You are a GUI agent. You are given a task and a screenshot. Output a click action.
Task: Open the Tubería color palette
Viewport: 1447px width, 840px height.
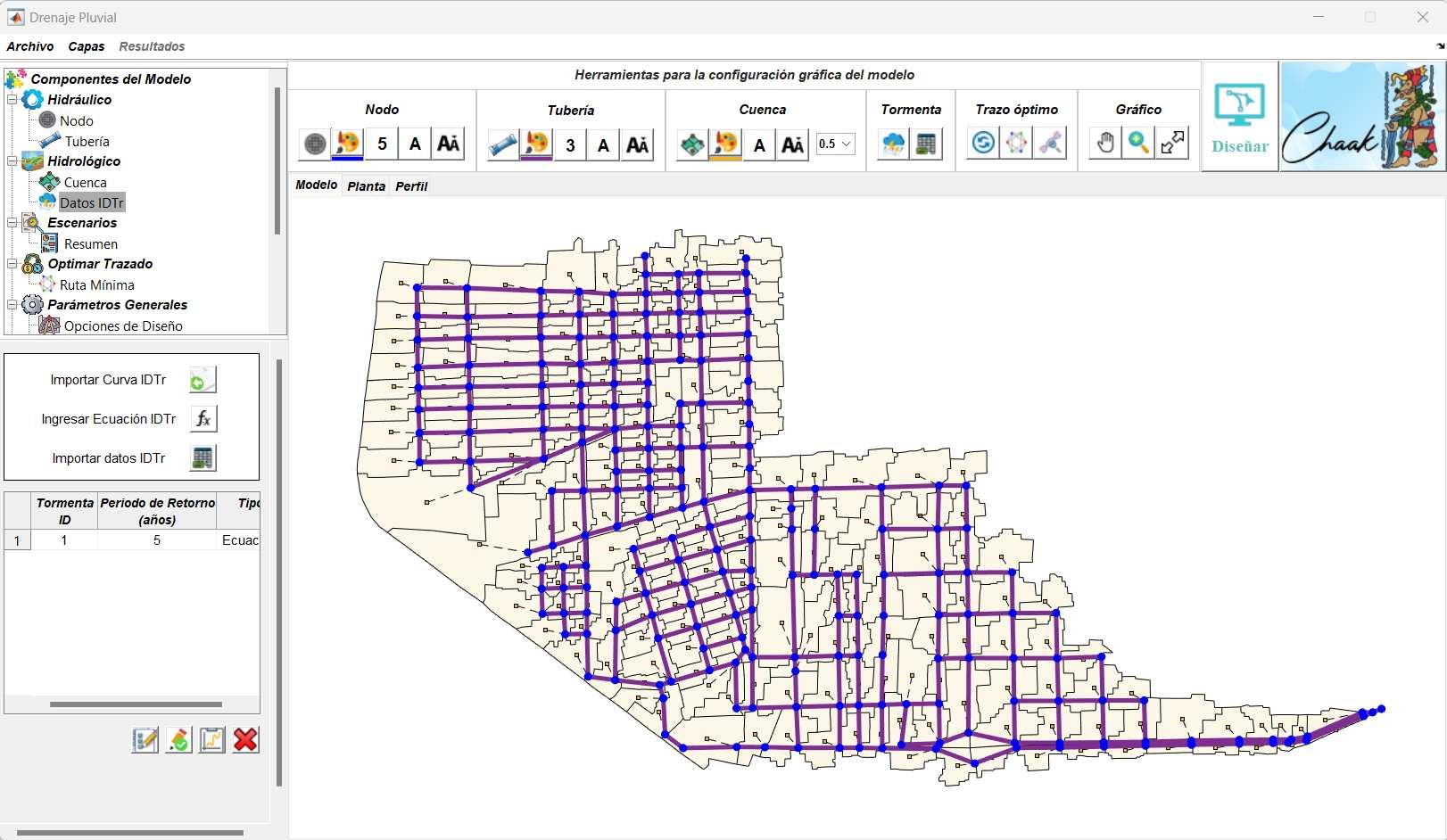point(536,144)
